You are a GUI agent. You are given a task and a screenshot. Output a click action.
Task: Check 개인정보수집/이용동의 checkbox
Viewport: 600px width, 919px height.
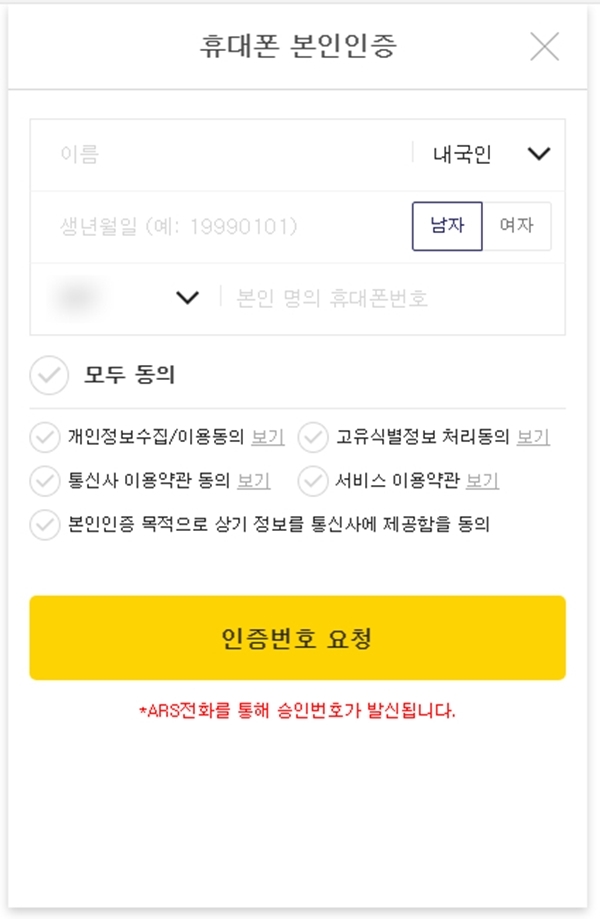click(x=45, y=437)
